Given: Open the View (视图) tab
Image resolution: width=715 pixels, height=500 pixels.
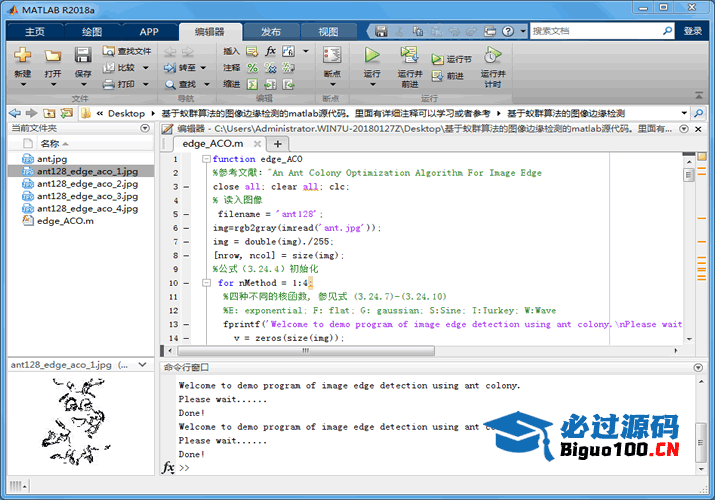Looking at the screenshot, I should click(x=328, y=32).
